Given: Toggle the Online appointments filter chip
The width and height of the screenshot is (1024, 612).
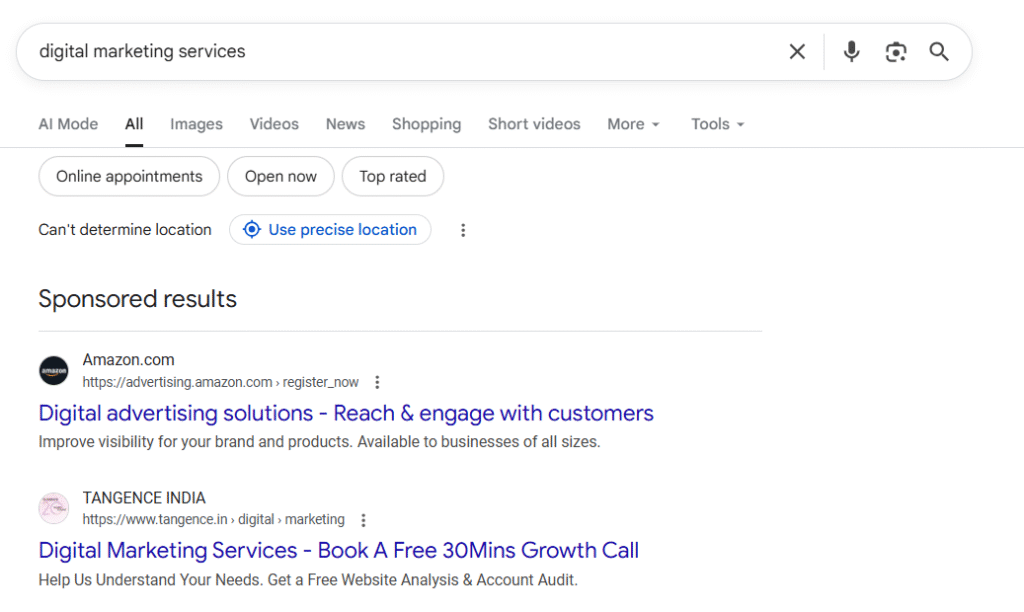Looking at the screenshot, I should pos(129,176).
